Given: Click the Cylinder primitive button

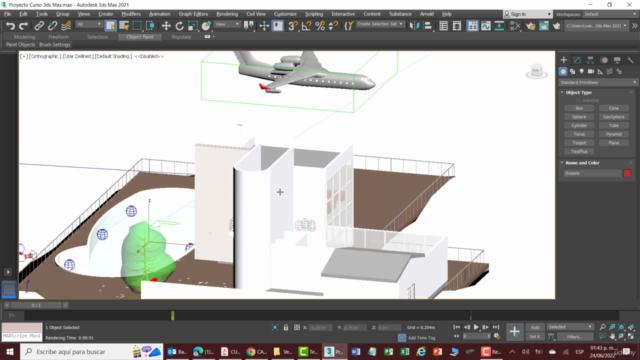Looking at the screenshot, I should 579,125.
